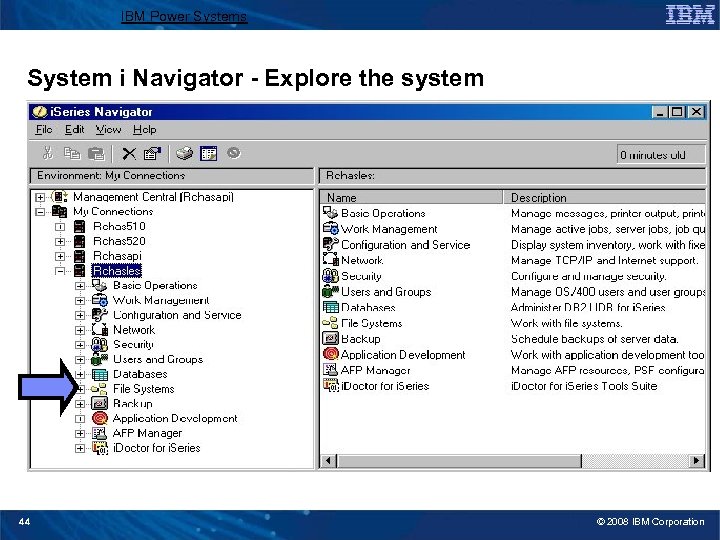Open the Properties toolbar icon
Screen dimensions: 720x540
[152, 153]
